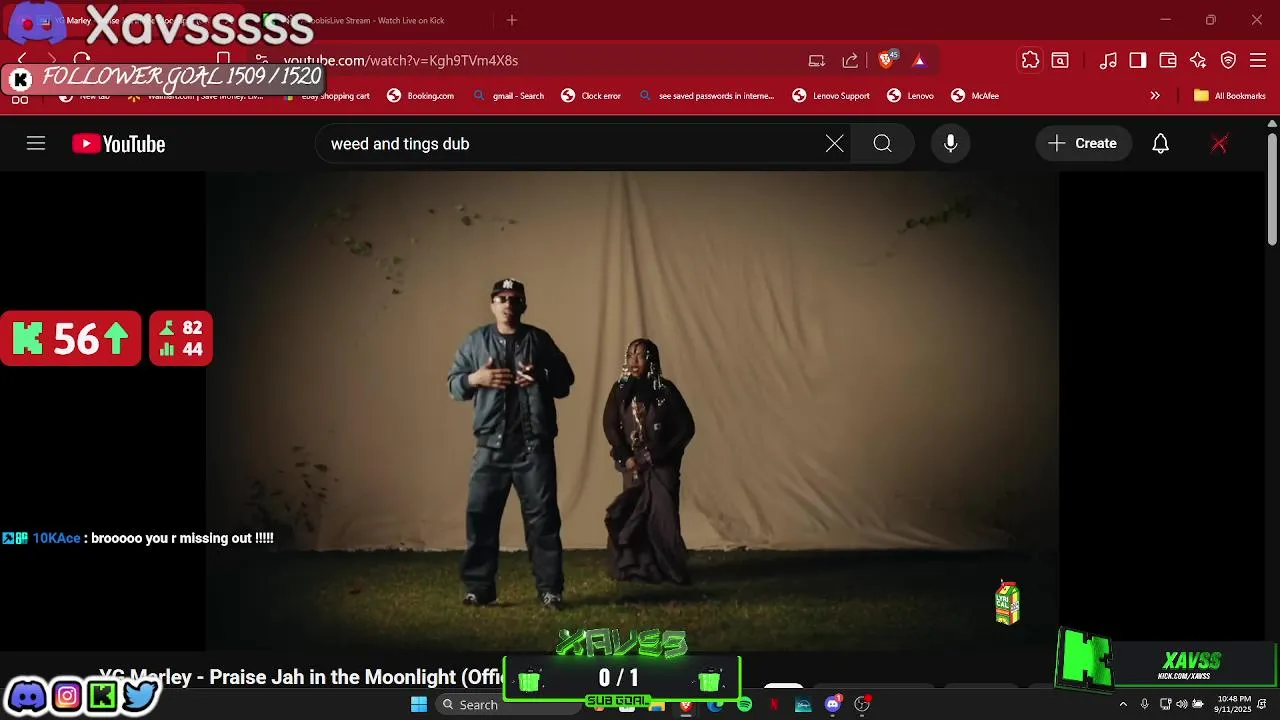
Task: Toggle the browser sidebar panel
Action: point(1138,61)
